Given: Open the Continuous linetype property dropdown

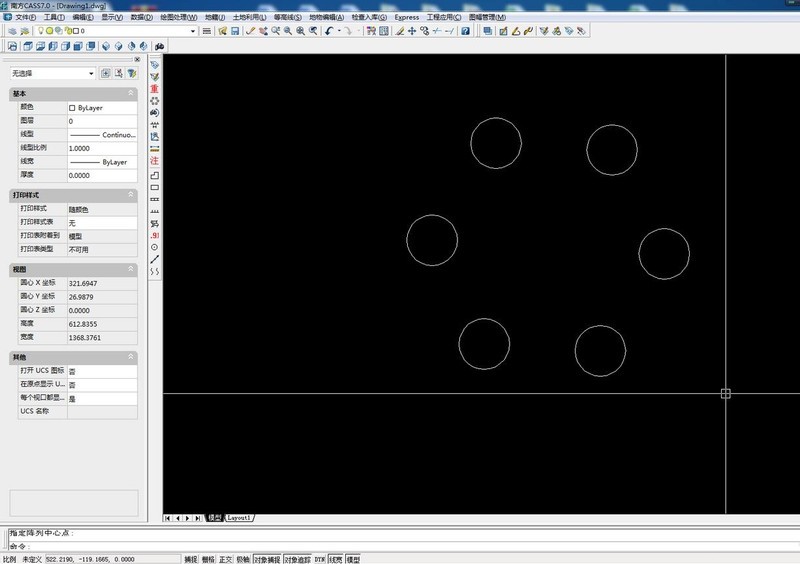Looking at the screenshot, I should [x=102, y=135].
